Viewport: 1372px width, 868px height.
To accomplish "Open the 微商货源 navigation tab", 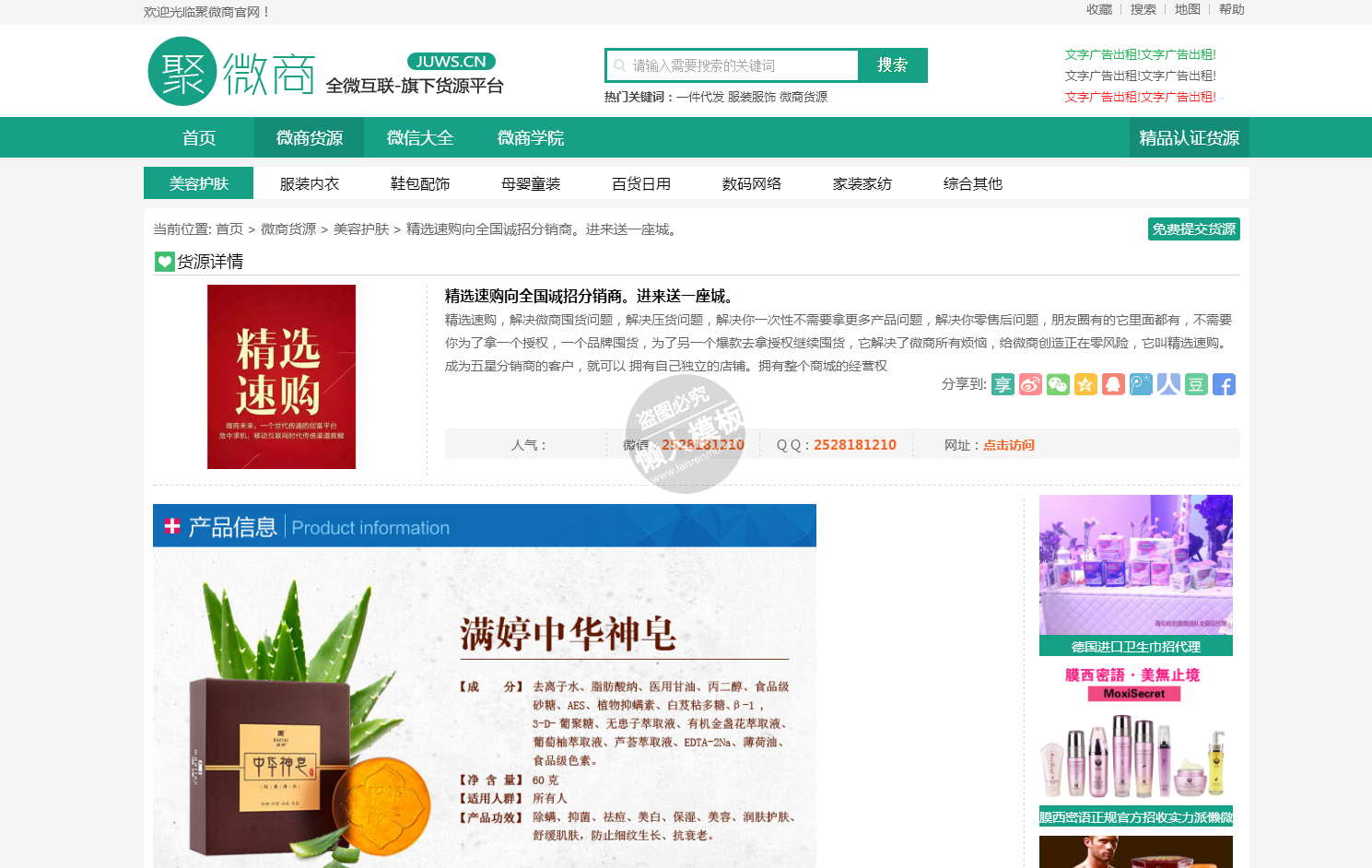I will pos(310,137).
